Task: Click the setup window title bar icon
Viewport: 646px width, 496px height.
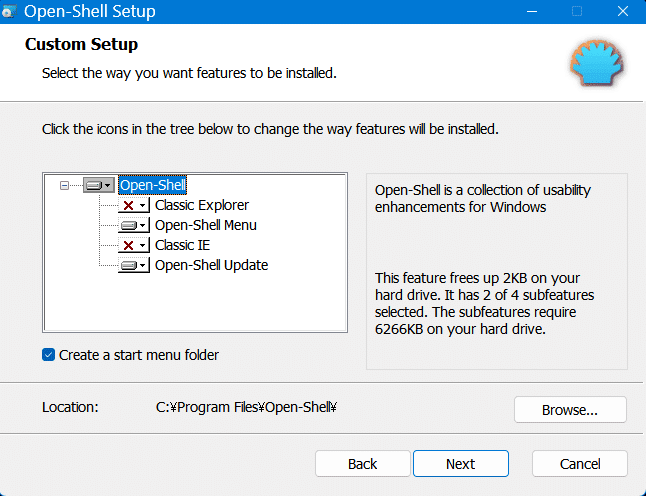Action: (x=9, y=11)
